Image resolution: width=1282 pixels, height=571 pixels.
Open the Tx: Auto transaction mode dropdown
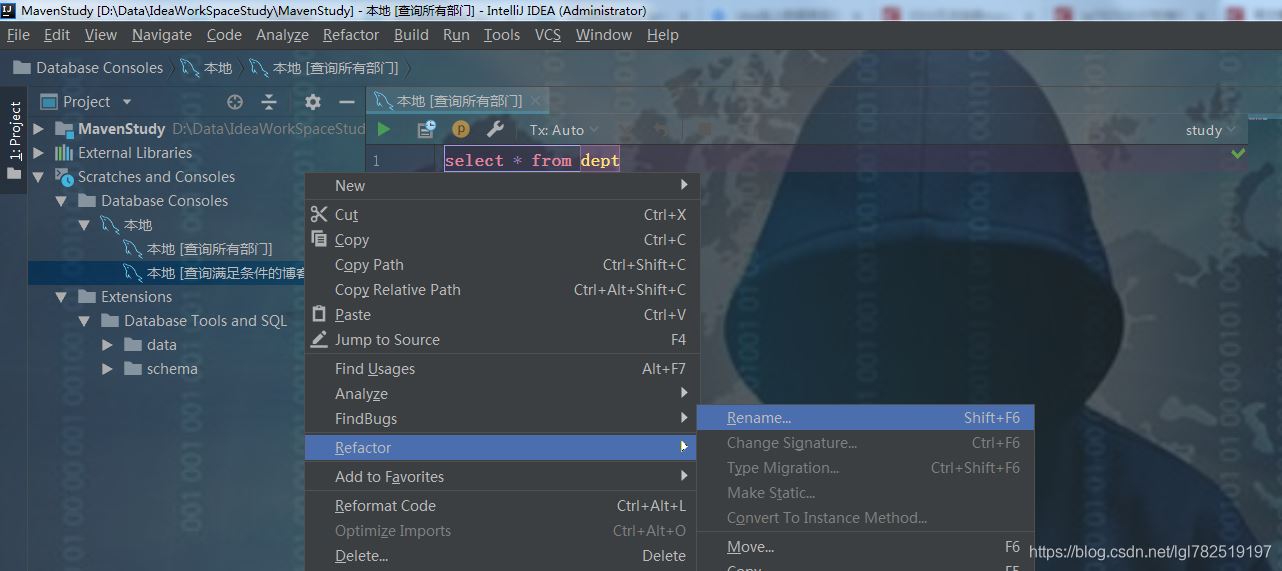pos(564,130)
